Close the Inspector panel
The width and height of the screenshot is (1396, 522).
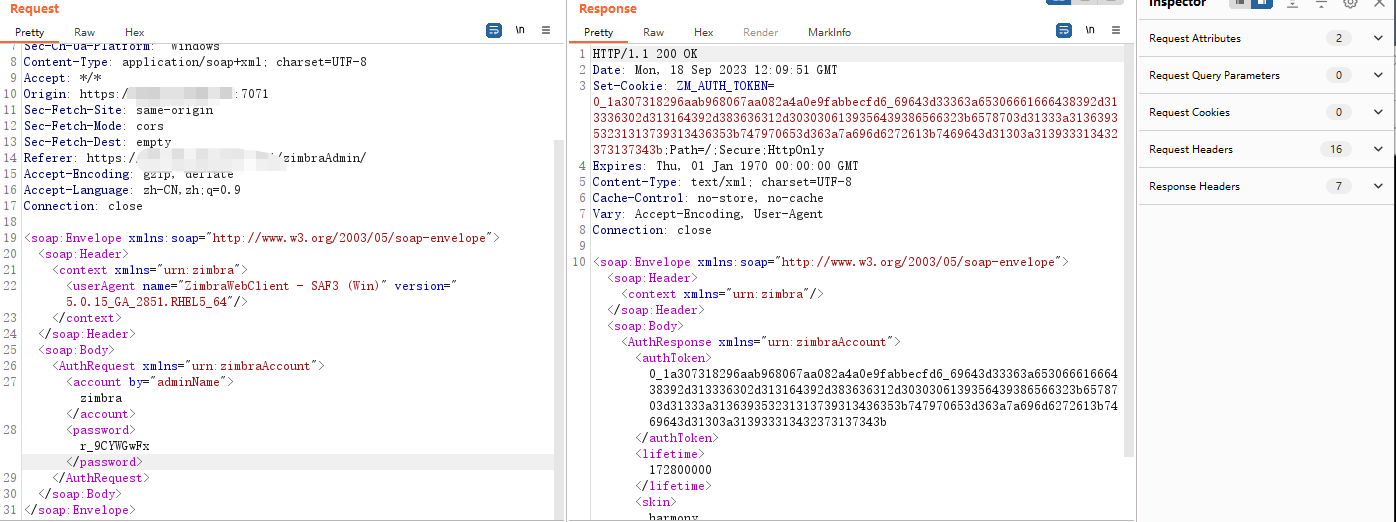pos(1379,3)
